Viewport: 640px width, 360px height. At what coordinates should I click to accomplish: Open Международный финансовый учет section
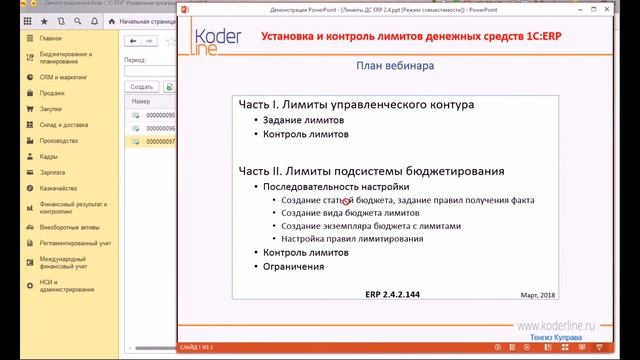tap(63, 262)
